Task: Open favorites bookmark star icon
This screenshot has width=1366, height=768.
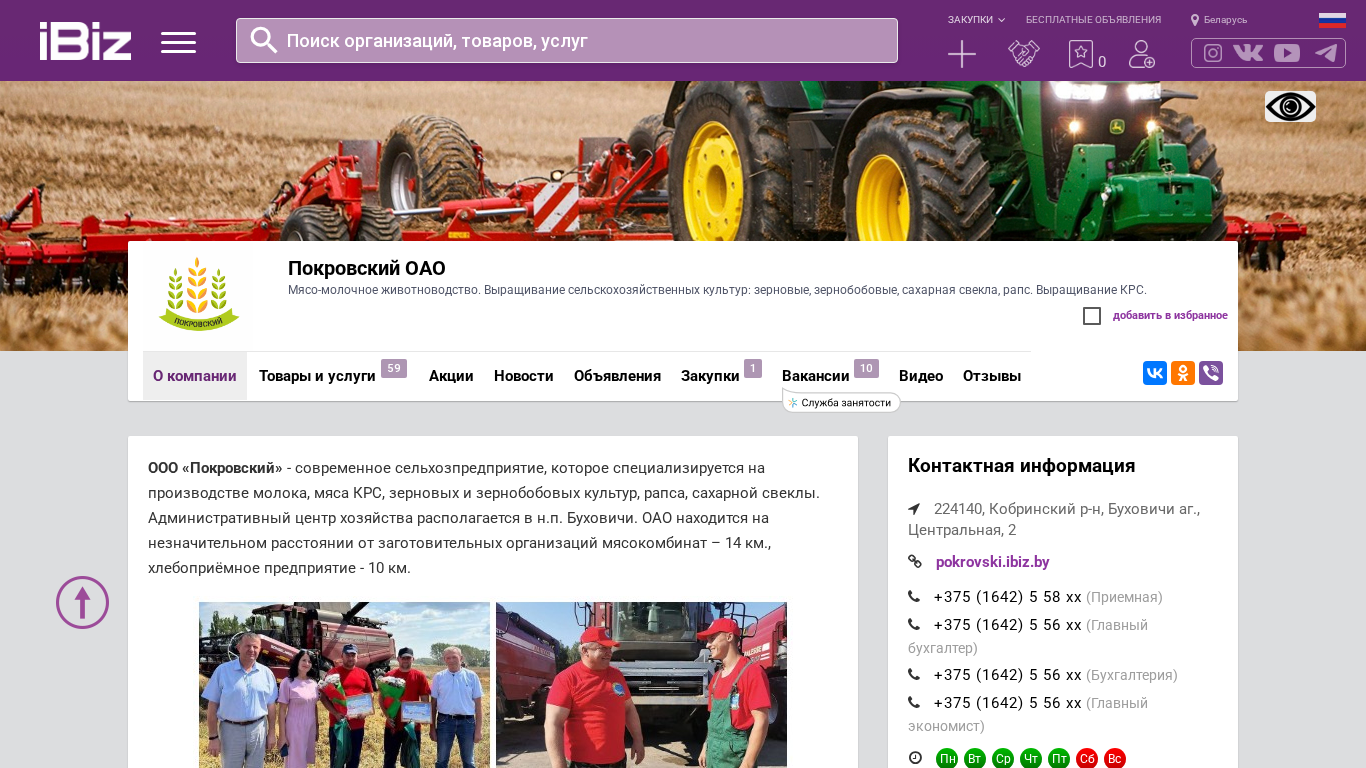Action: (1081, 54)
